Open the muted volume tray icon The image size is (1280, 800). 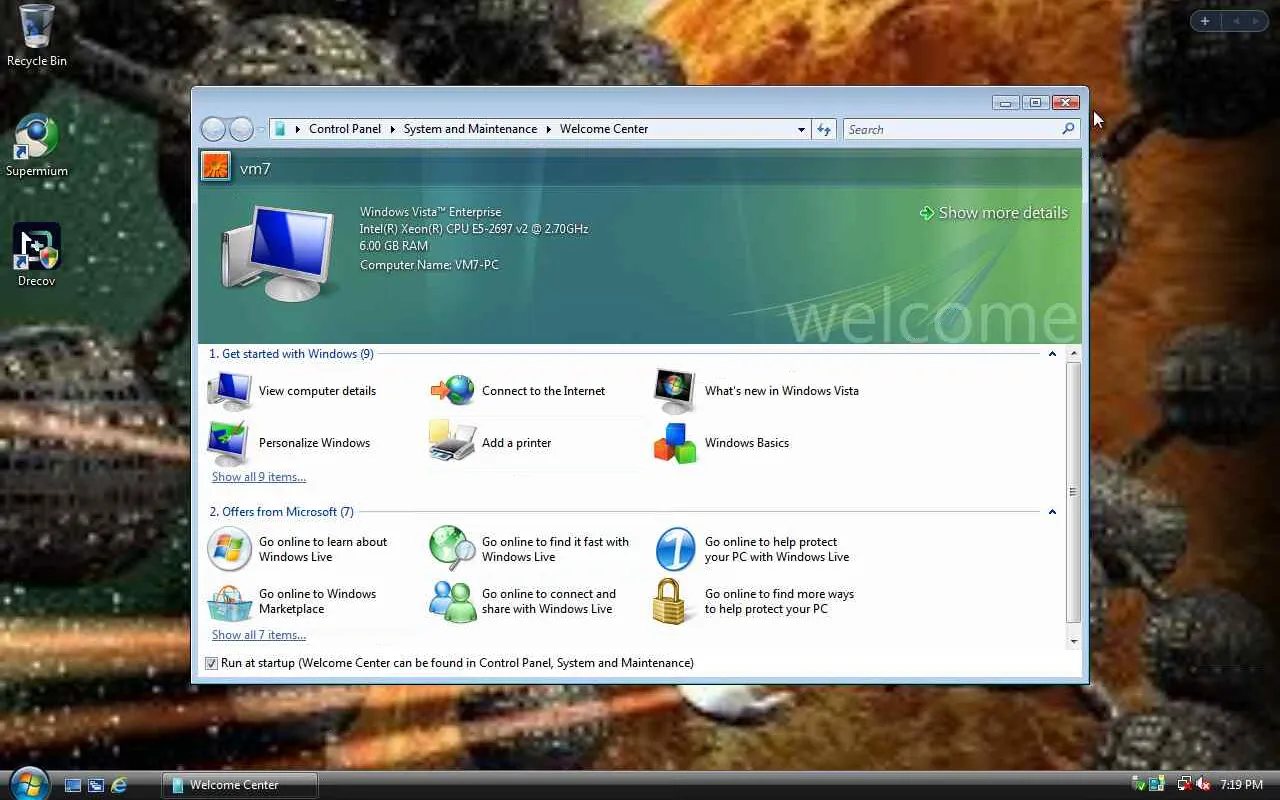coord(1203,785)
